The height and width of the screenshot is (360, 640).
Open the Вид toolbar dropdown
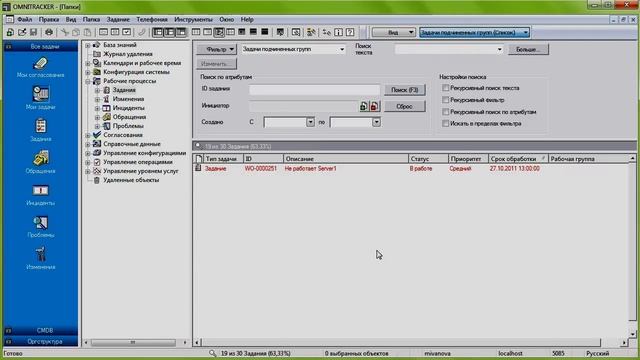click(x=393, y=32)
